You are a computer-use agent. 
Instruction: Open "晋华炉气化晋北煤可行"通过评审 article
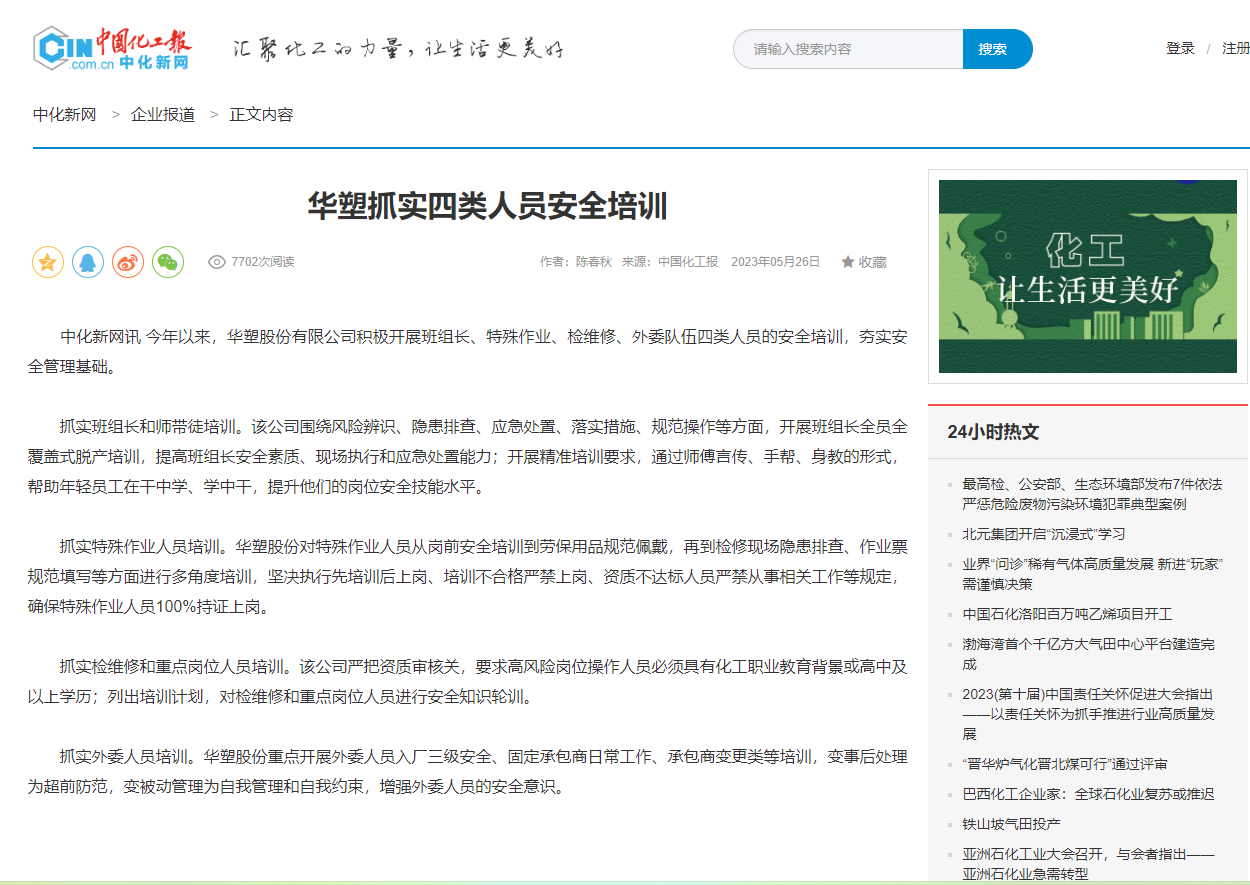pos(1064,764)
